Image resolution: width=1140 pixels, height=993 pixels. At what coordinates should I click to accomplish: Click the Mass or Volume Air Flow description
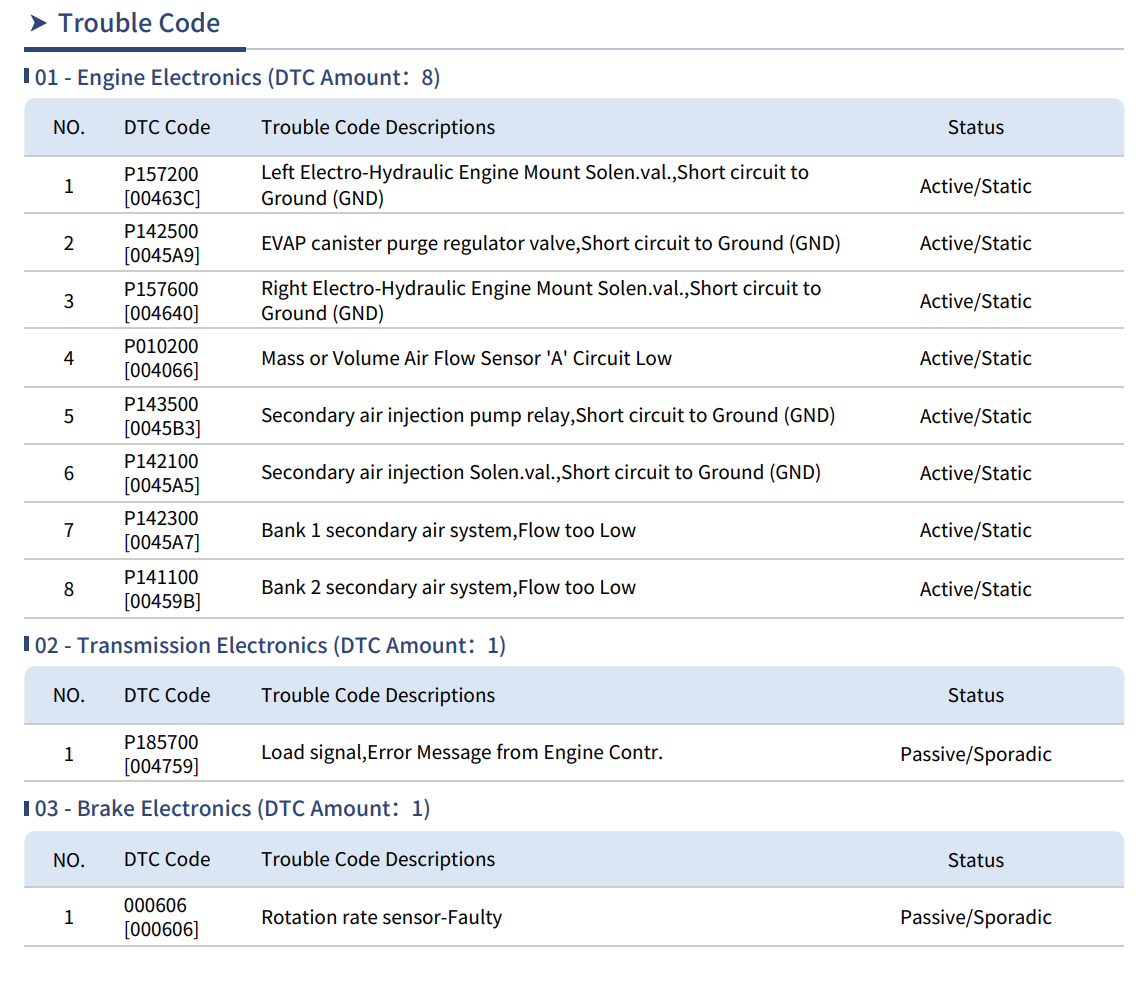coord(466,358)
